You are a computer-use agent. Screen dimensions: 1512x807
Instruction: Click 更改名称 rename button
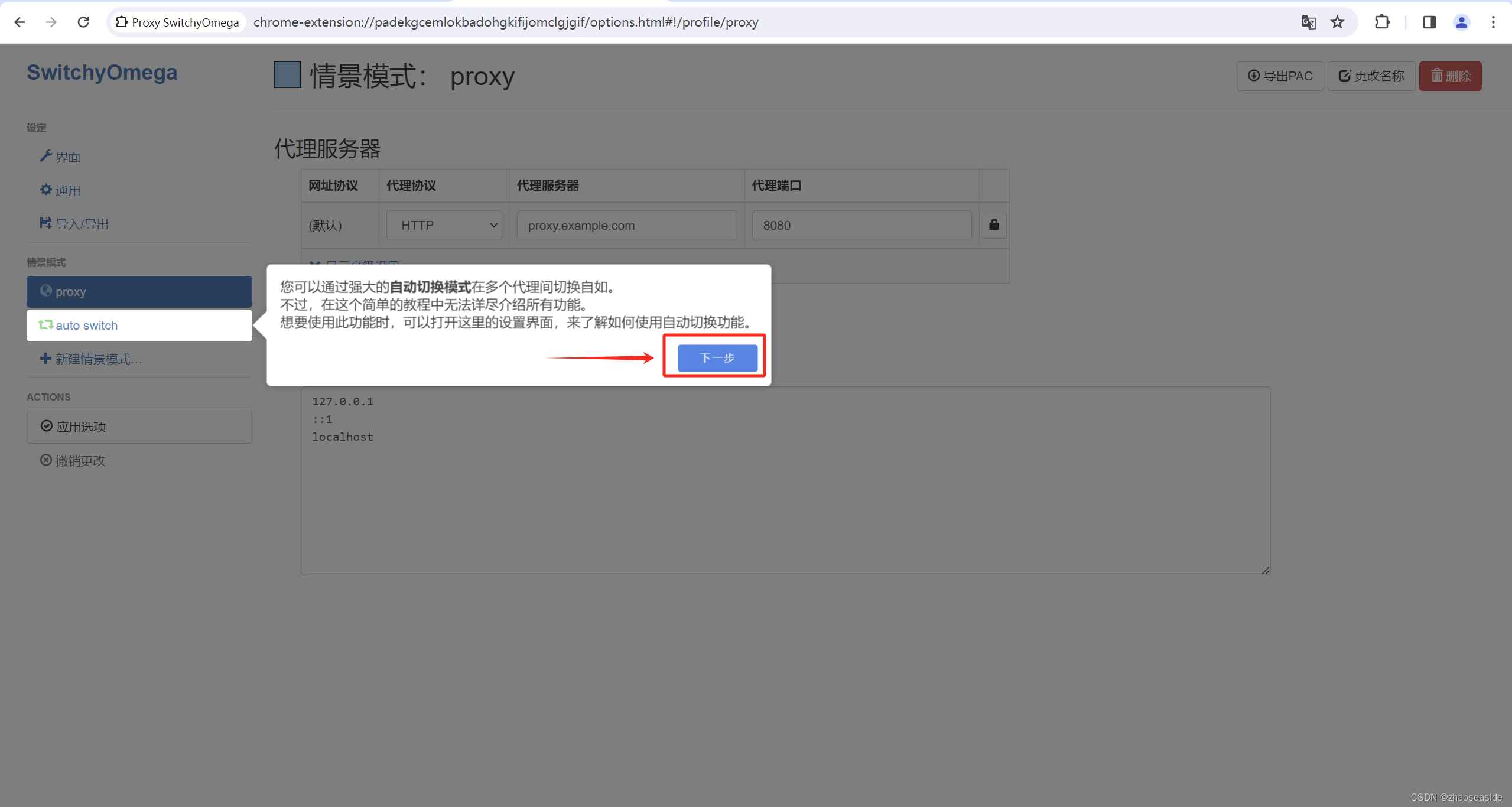[1371, 76]
